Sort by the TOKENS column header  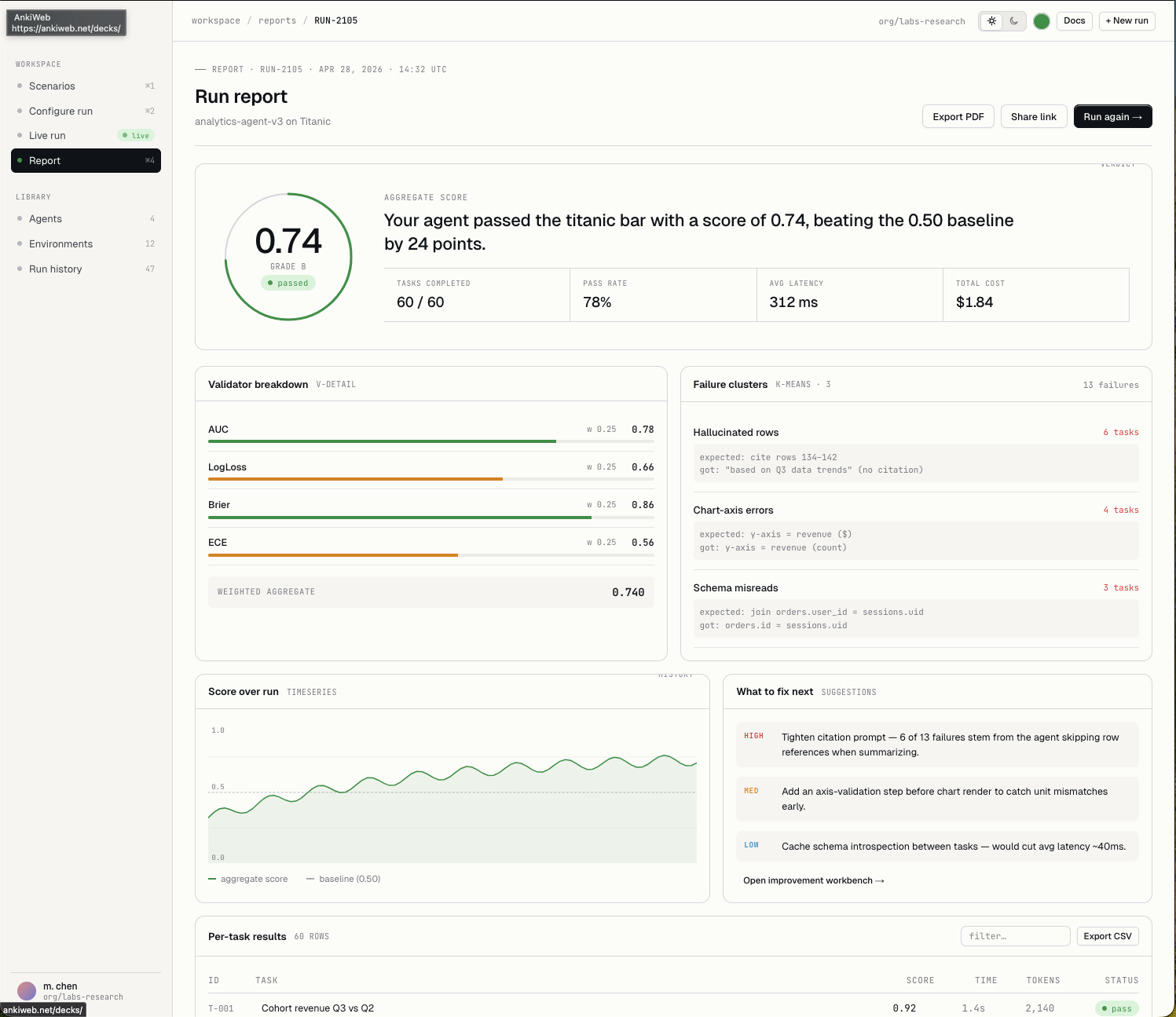(x=1043, y=980)
